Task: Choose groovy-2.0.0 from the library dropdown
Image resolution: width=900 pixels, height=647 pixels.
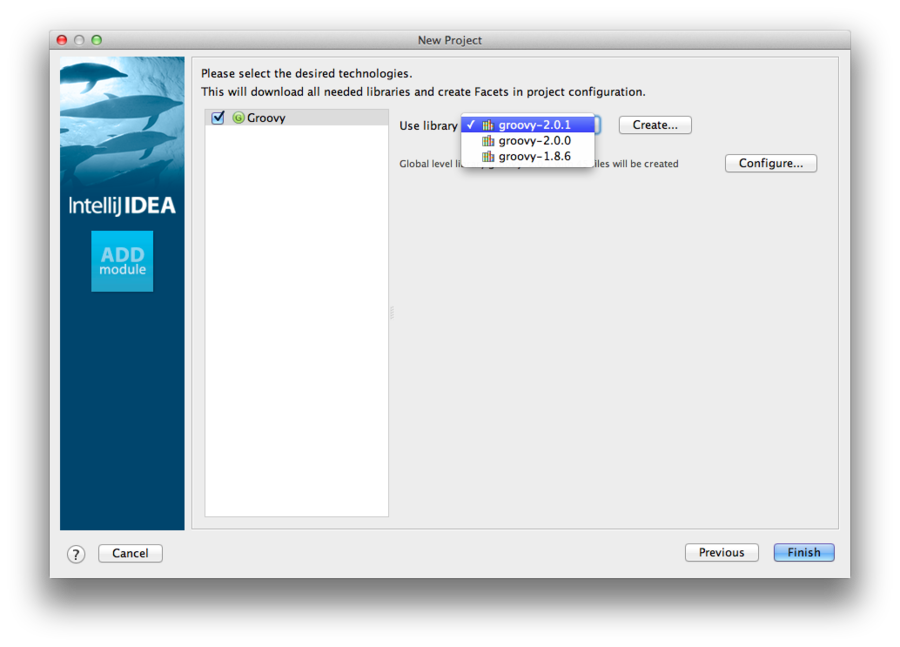Action: [x=528, y=141]
